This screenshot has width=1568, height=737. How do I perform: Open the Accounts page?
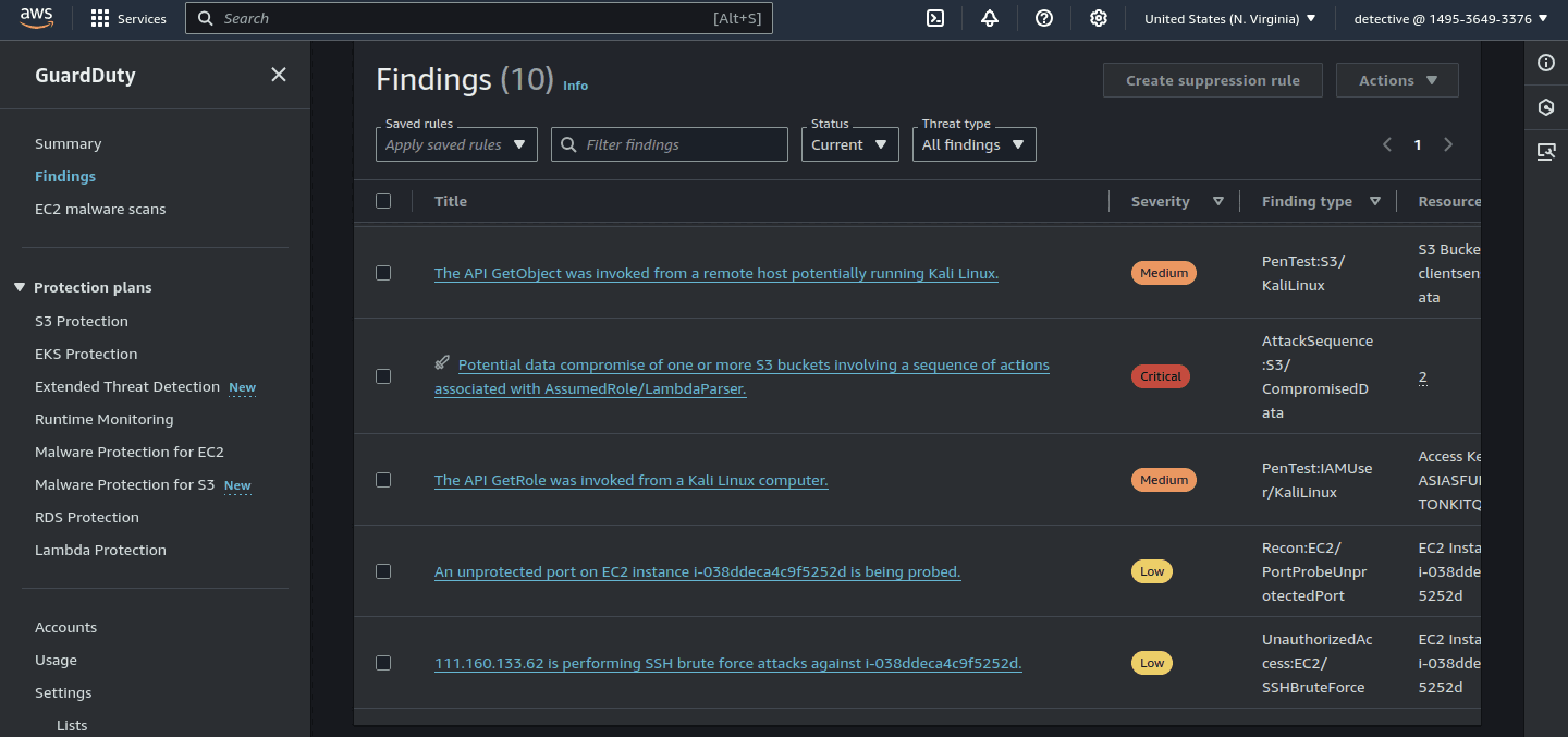(66, 628)
